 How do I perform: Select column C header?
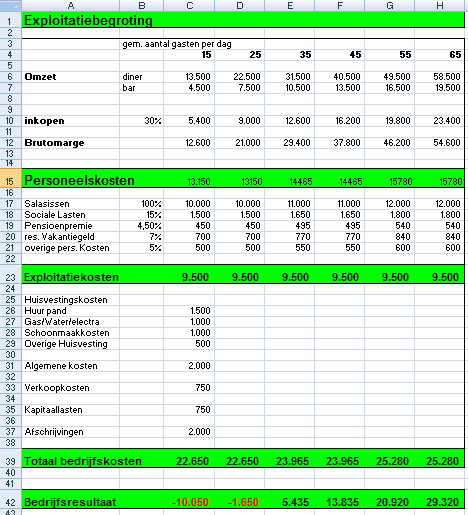point(189,5)
